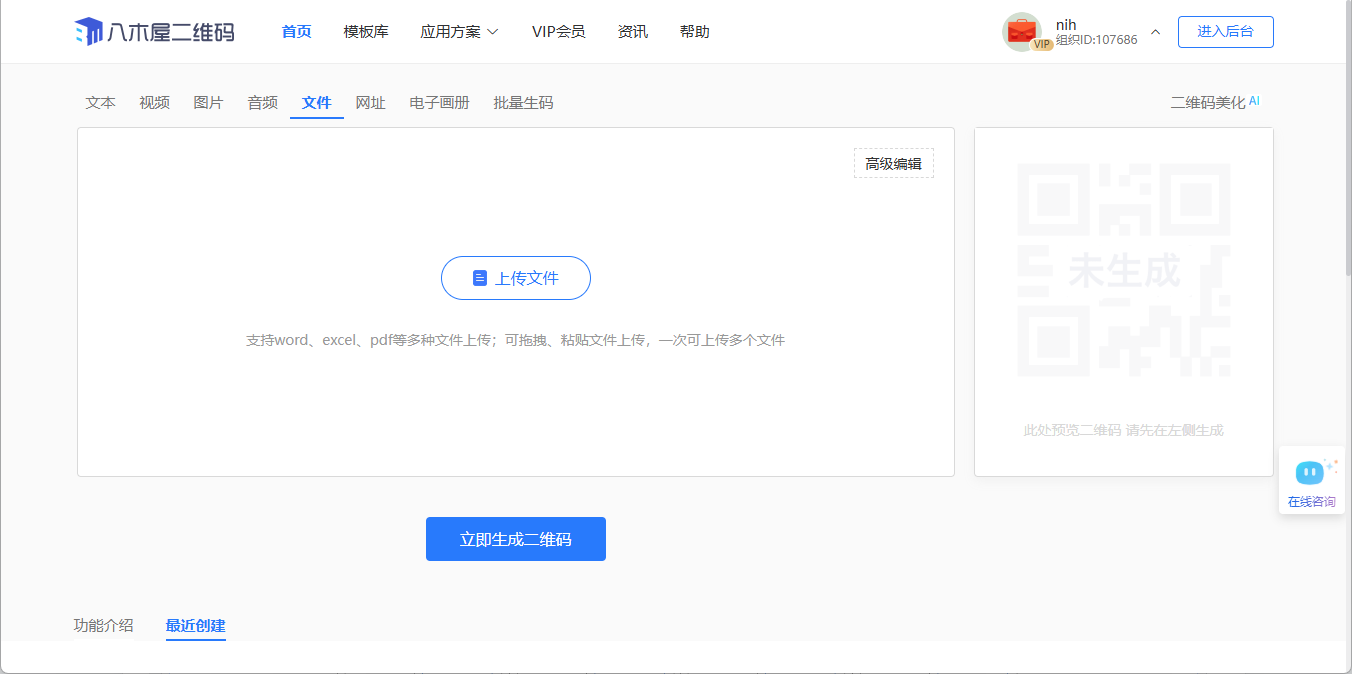
Task: Open the 模板库 navigation item
Action: [366, 32]
